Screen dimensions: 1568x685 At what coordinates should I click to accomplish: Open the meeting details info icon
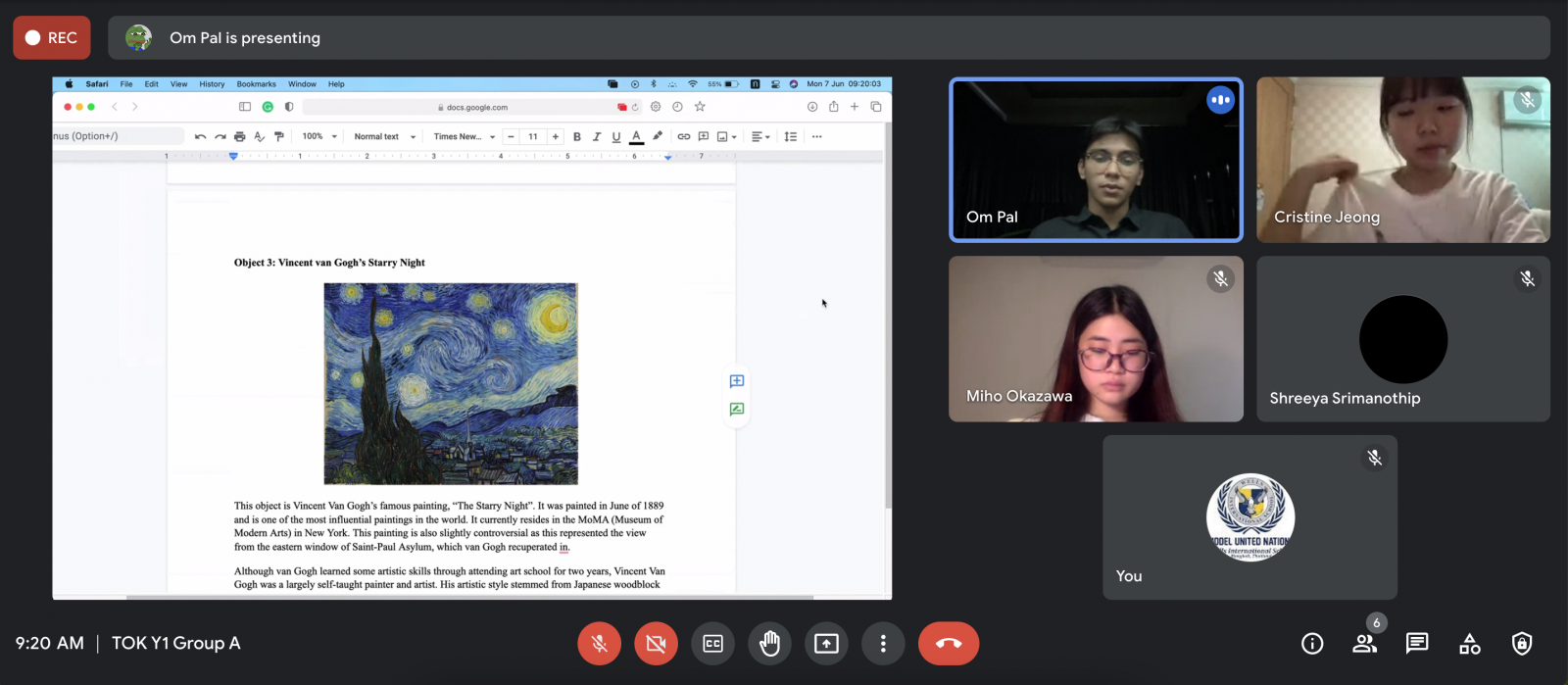1312,644
